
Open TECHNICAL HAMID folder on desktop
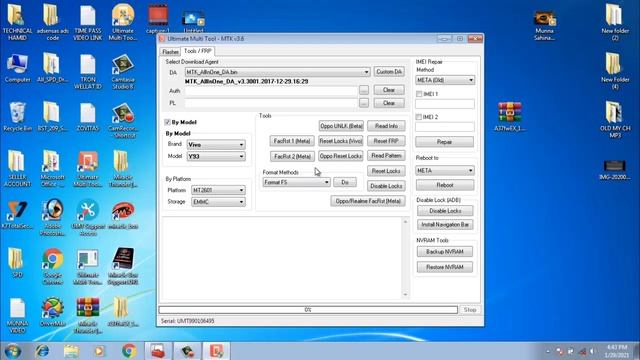(x=17, y=22)
